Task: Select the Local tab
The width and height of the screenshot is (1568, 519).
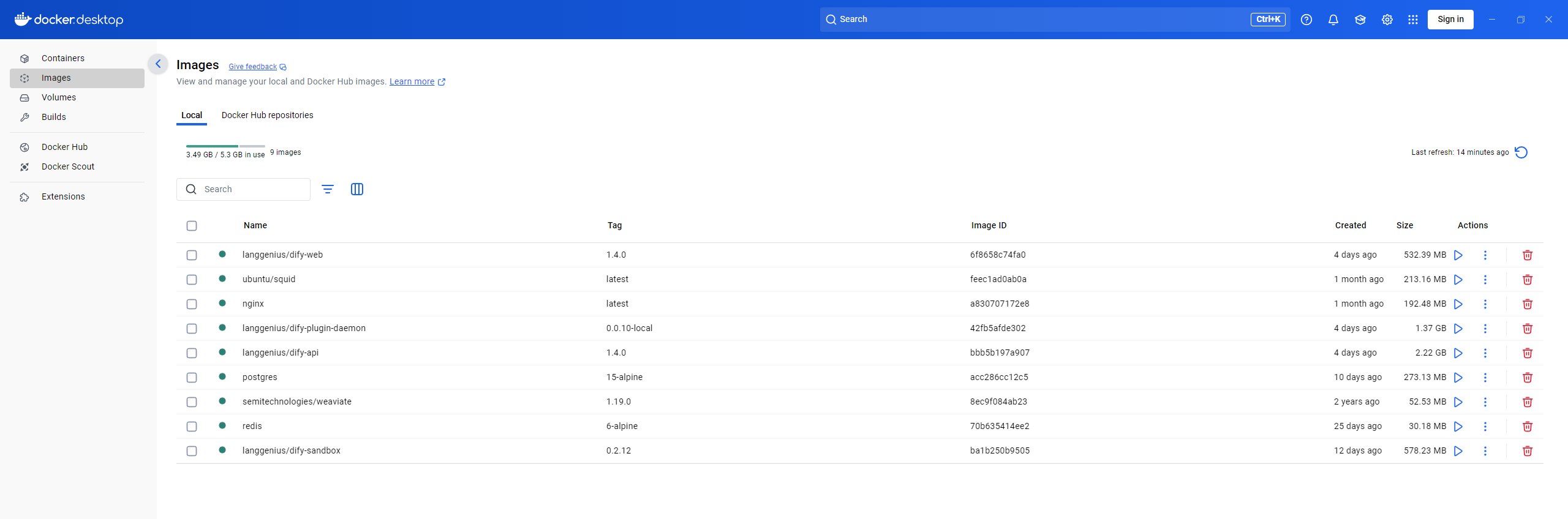Action: tap(192, 115)
